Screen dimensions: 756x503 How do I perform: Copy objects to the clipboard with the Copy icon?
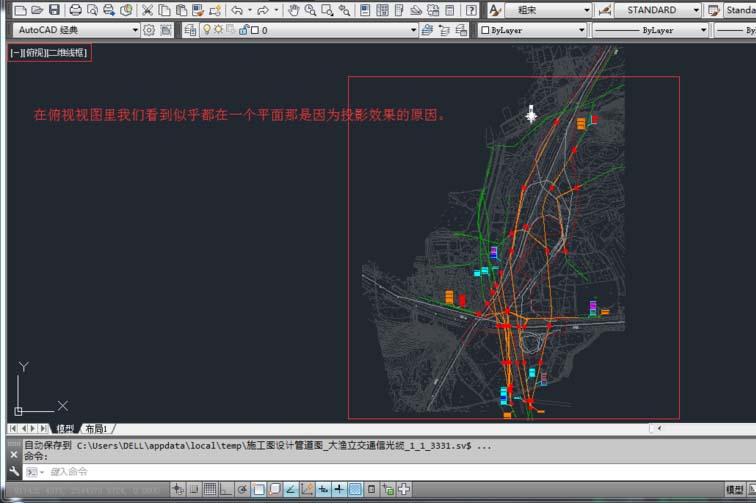tap(164, 10)
